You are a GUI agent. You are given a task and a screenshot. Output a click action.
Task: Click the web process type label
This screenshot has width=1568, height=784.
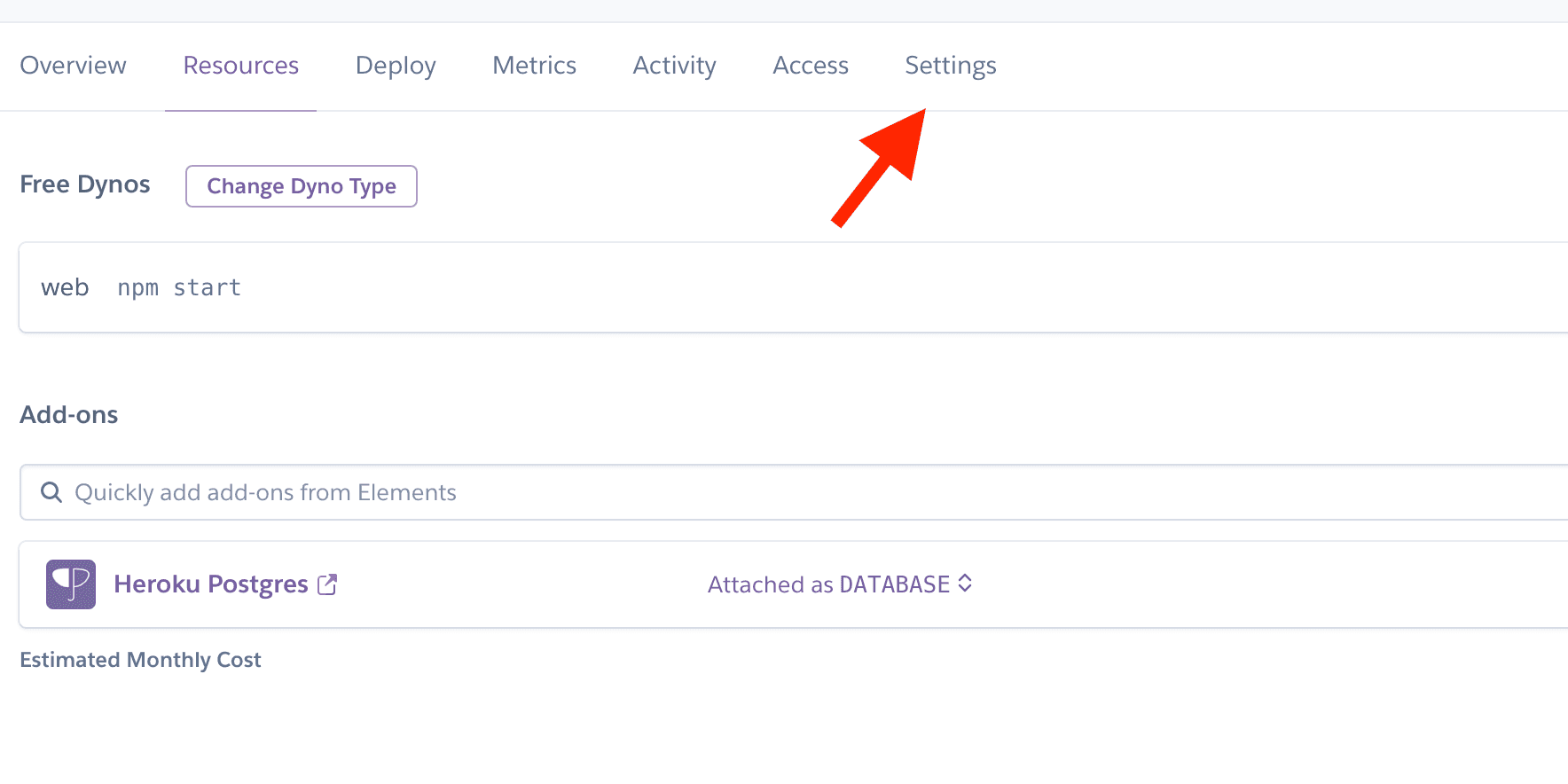pyautogui.click(x=65, y=287)
